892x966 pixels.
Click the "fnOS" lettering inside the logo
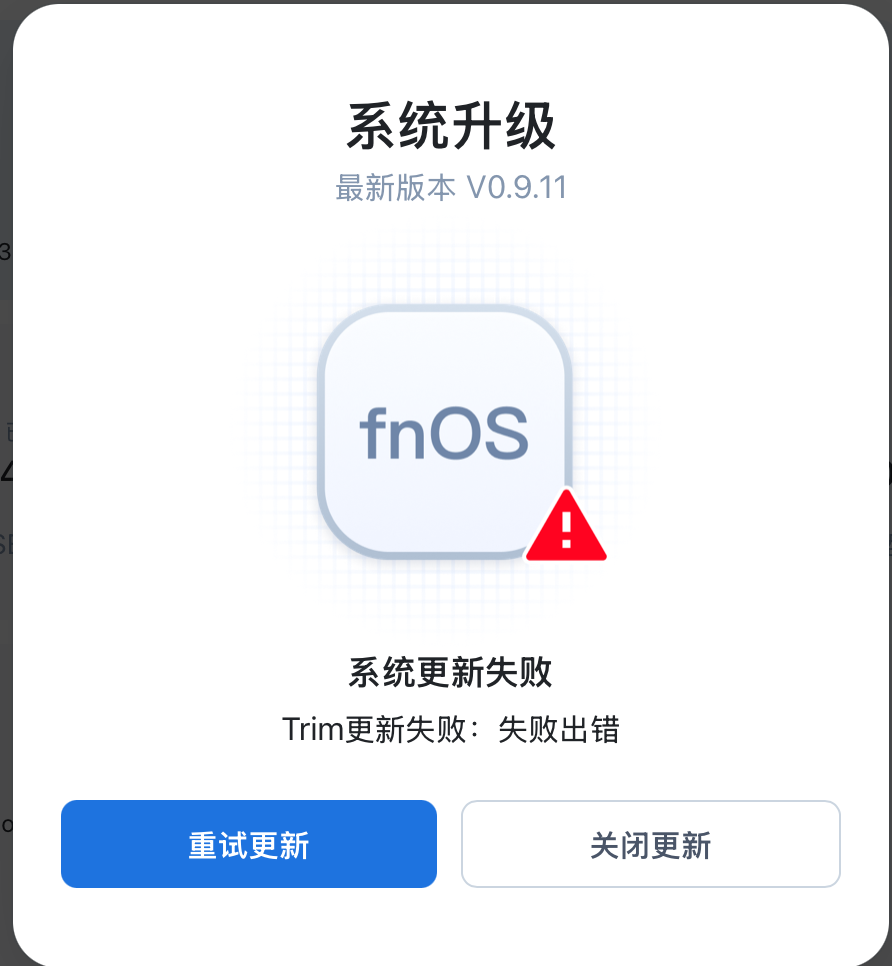point(444,434)
